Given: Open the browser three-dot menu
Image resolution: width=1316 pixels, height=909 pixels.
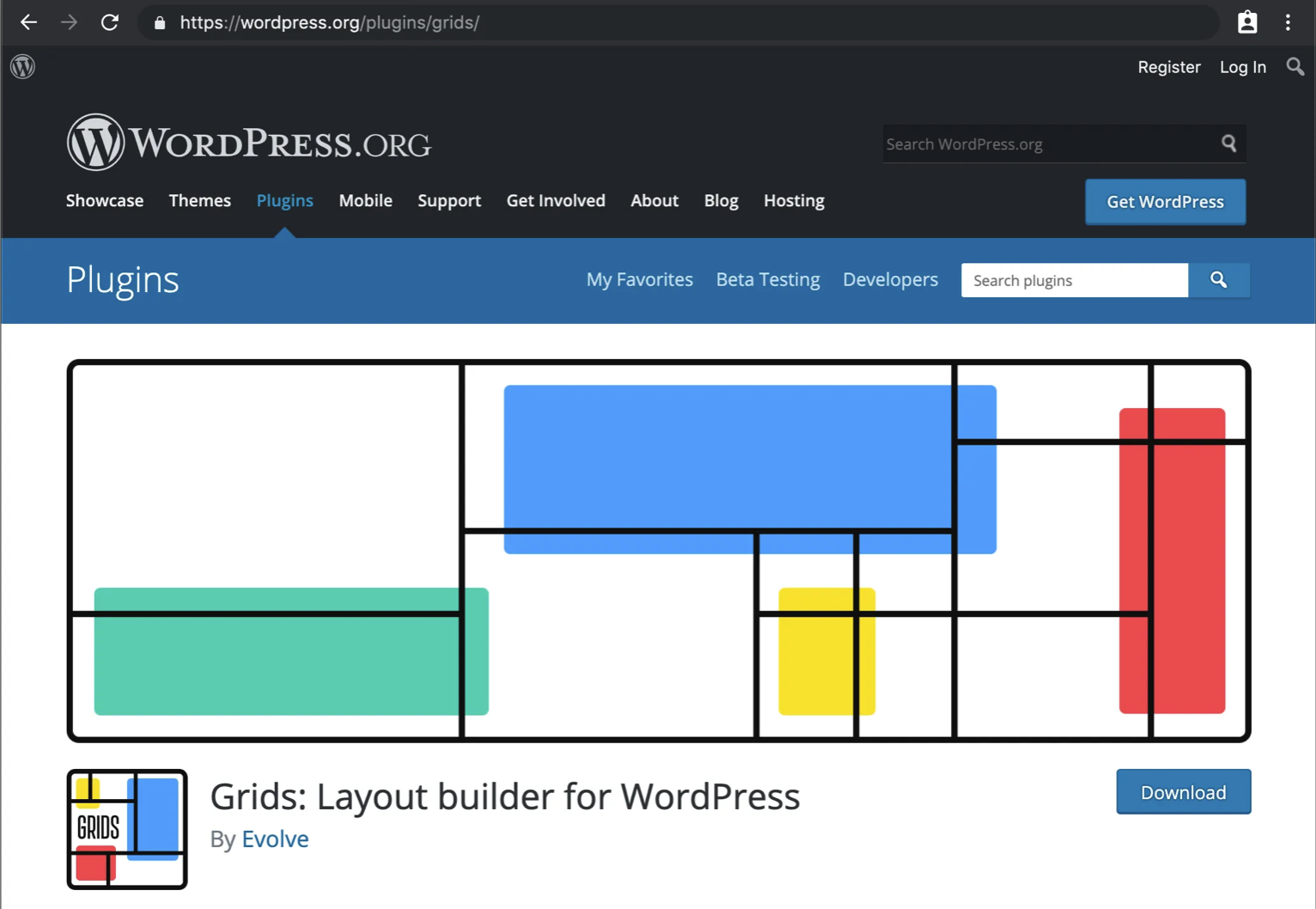Looking at the screenshot, I should point(1288,22).
